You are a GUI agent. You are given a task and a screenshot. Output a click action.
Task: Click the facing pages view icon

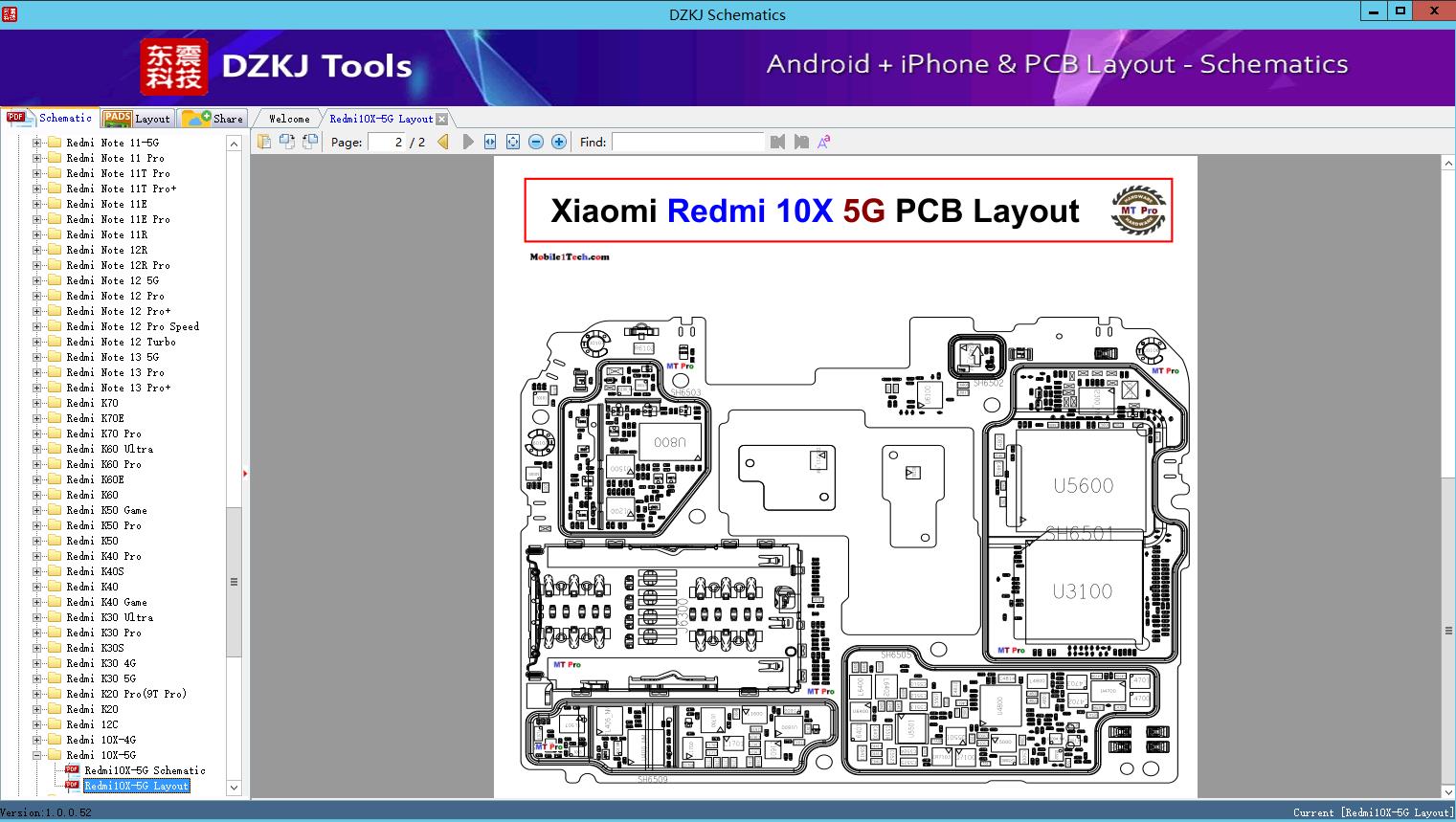tap(287, 141)
